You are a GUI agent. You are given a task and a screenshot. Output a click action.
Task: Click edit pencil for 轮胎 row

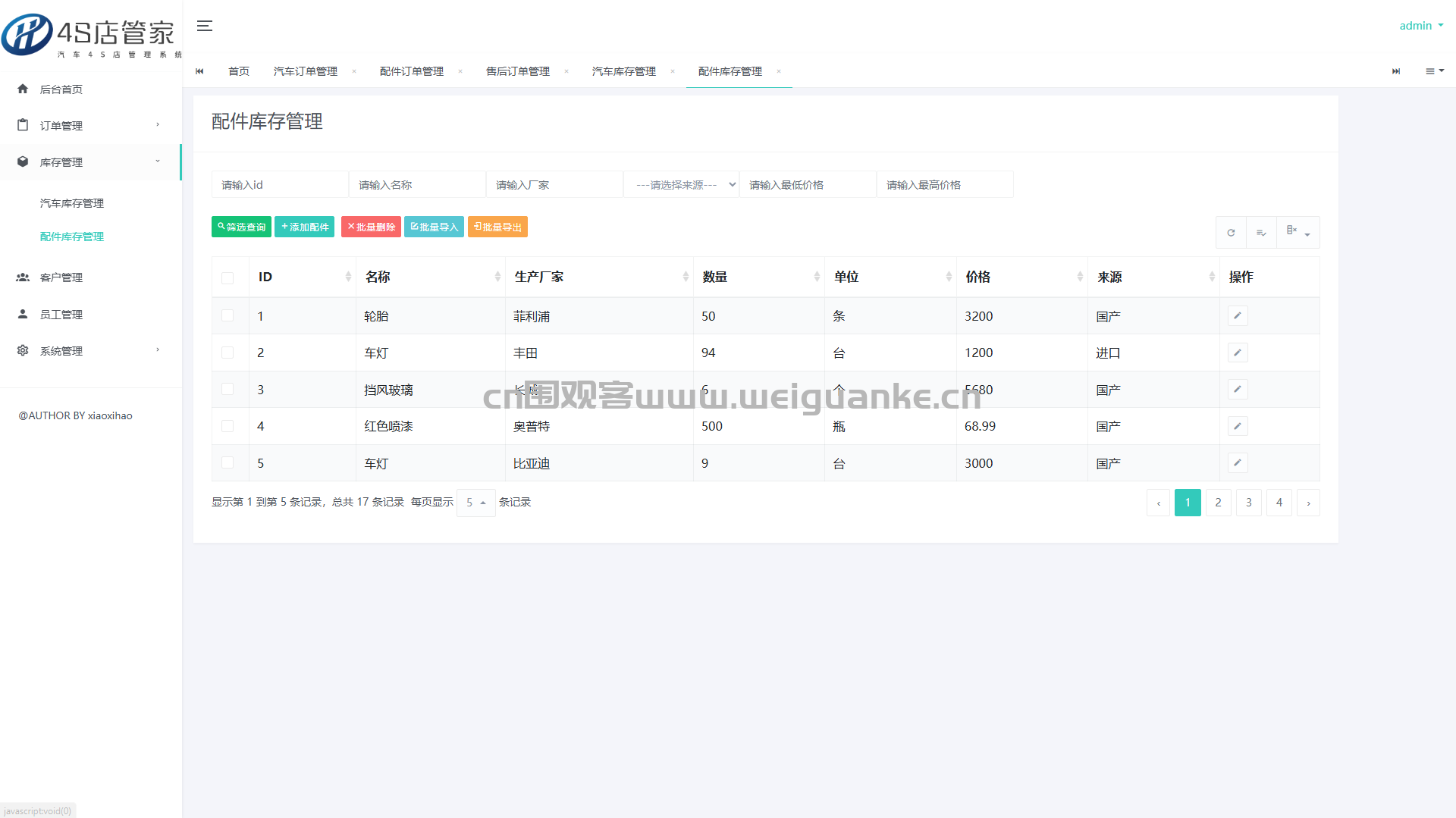1237,316
